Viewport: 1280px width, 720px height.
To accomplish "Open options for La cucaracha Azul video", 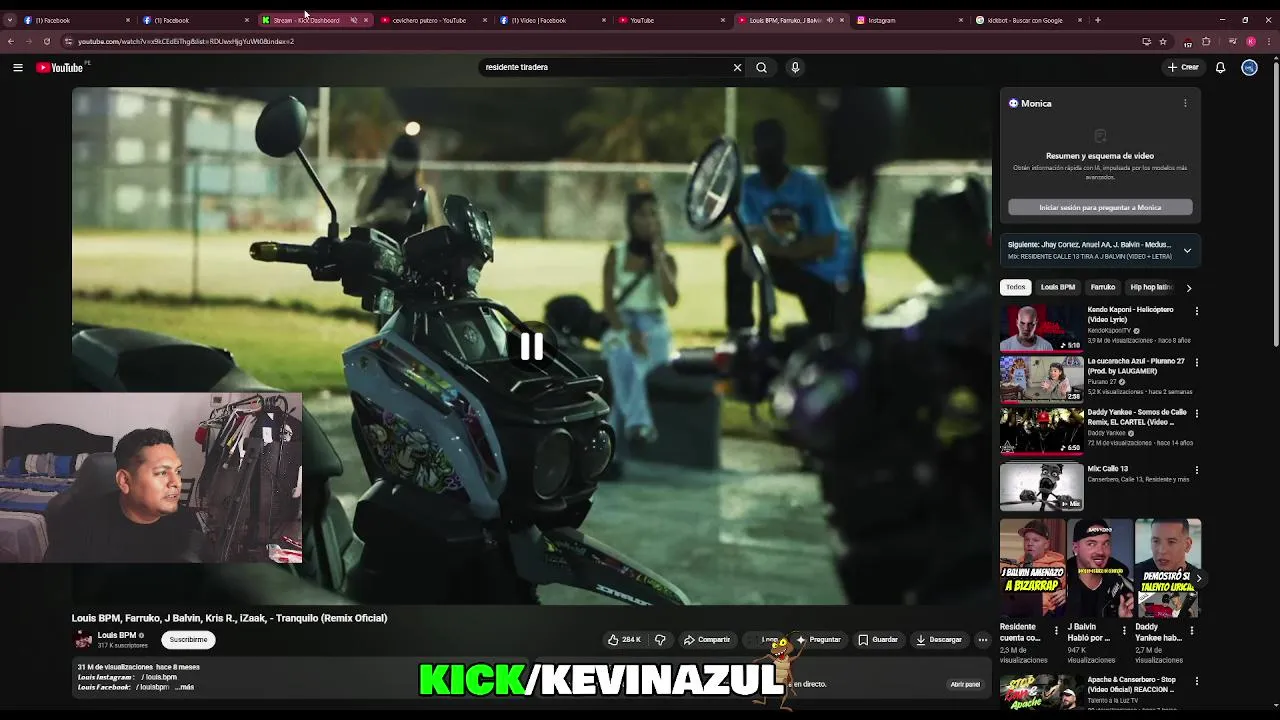I will coord(1196,362).
